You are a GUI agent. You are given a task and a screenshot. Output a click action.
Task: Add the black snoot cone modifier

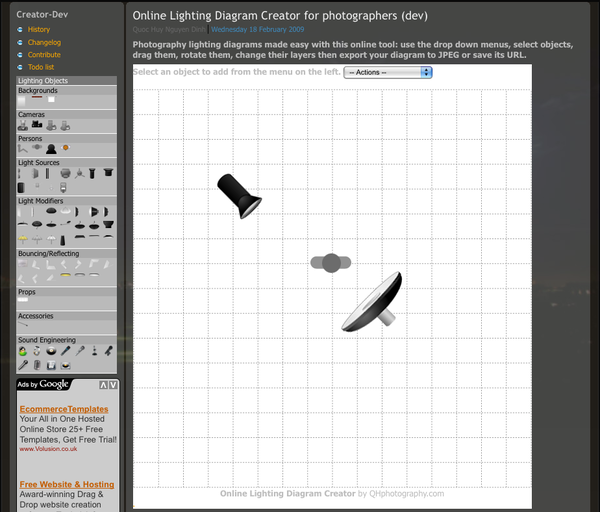[x=63, y=240]
